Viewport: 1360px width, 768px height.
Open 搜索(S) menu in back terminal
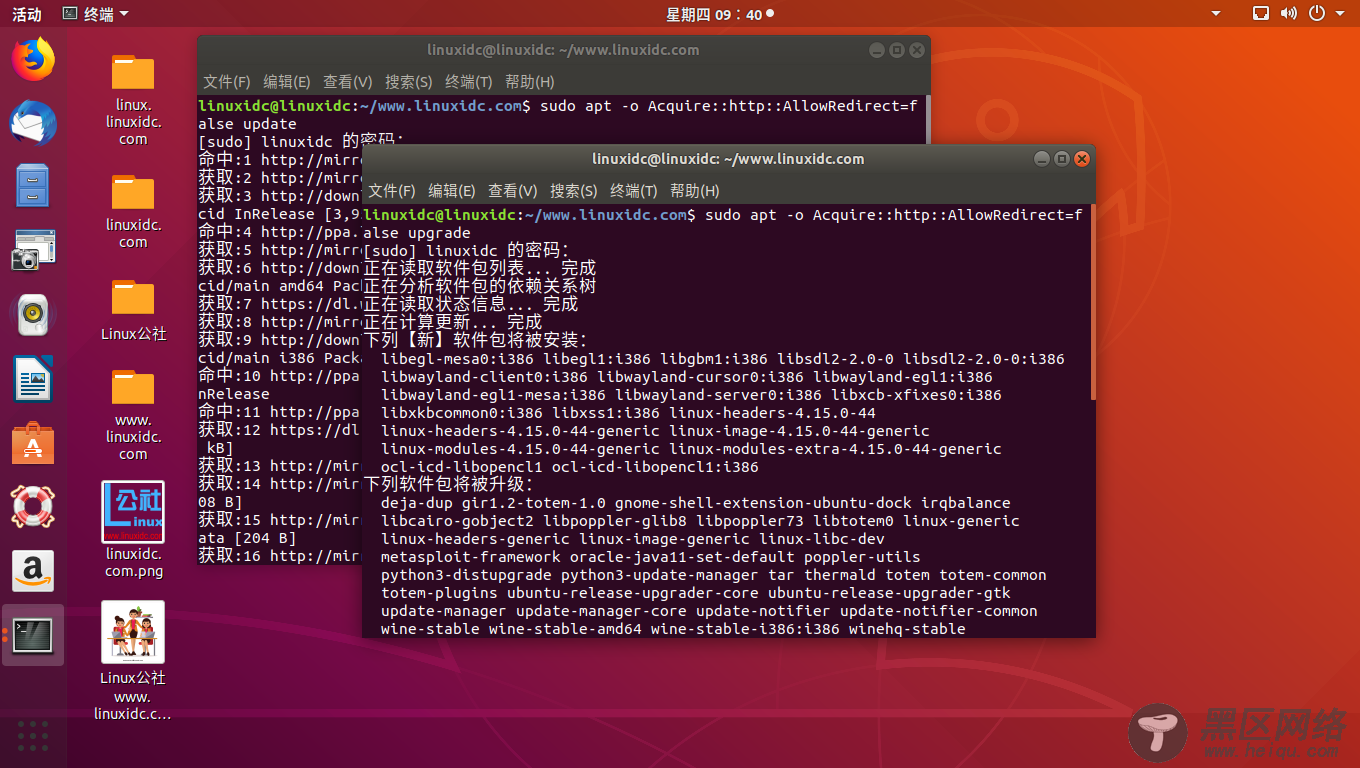(408, 81)
